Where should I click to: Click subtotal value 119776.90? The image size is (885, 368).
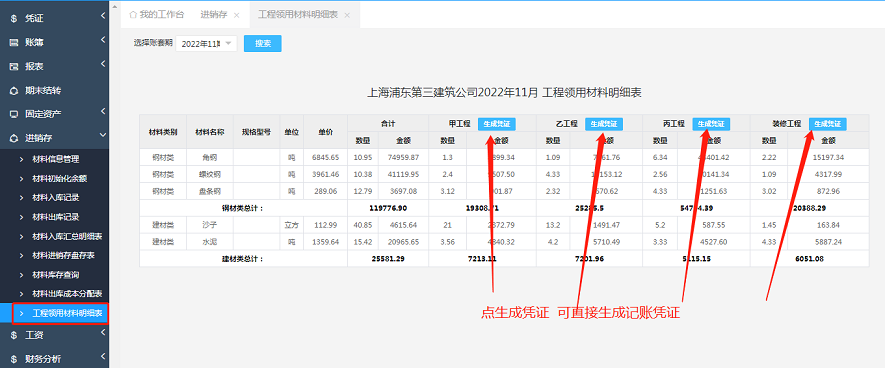(388, 208)
